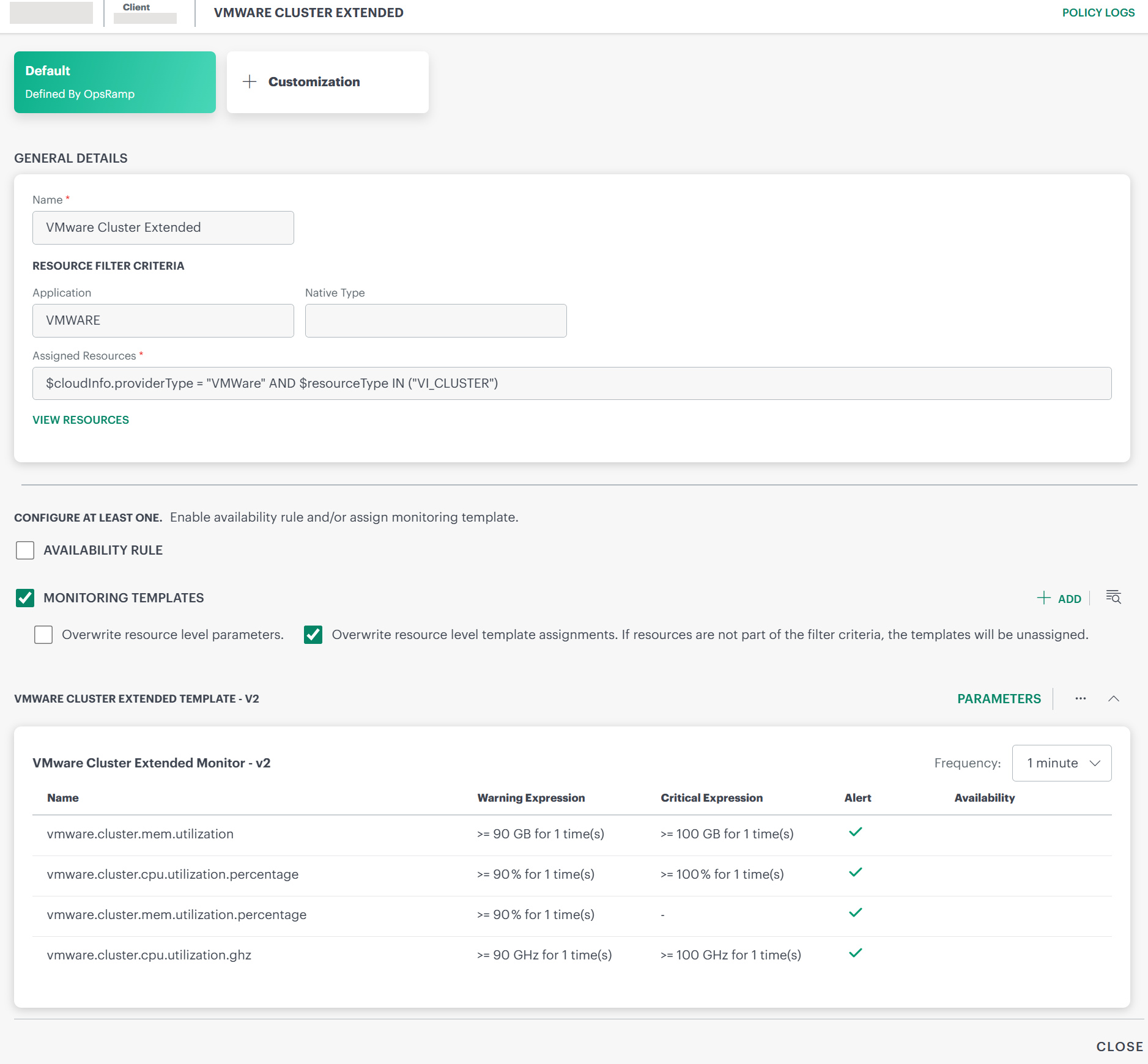This screenshot has width=1148, height=1064.
Task: Open the Native Type field dropdown
Action: [435, 320]
